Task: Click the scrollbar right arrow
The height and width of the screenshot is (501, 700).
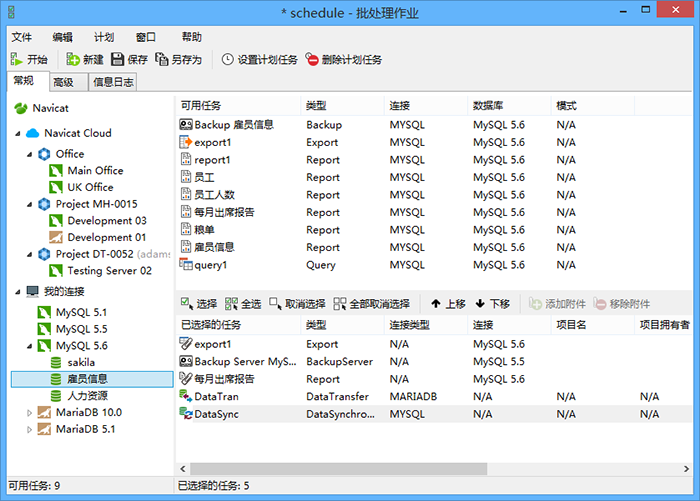Action: pyautogui.click(x=686, y=468)
